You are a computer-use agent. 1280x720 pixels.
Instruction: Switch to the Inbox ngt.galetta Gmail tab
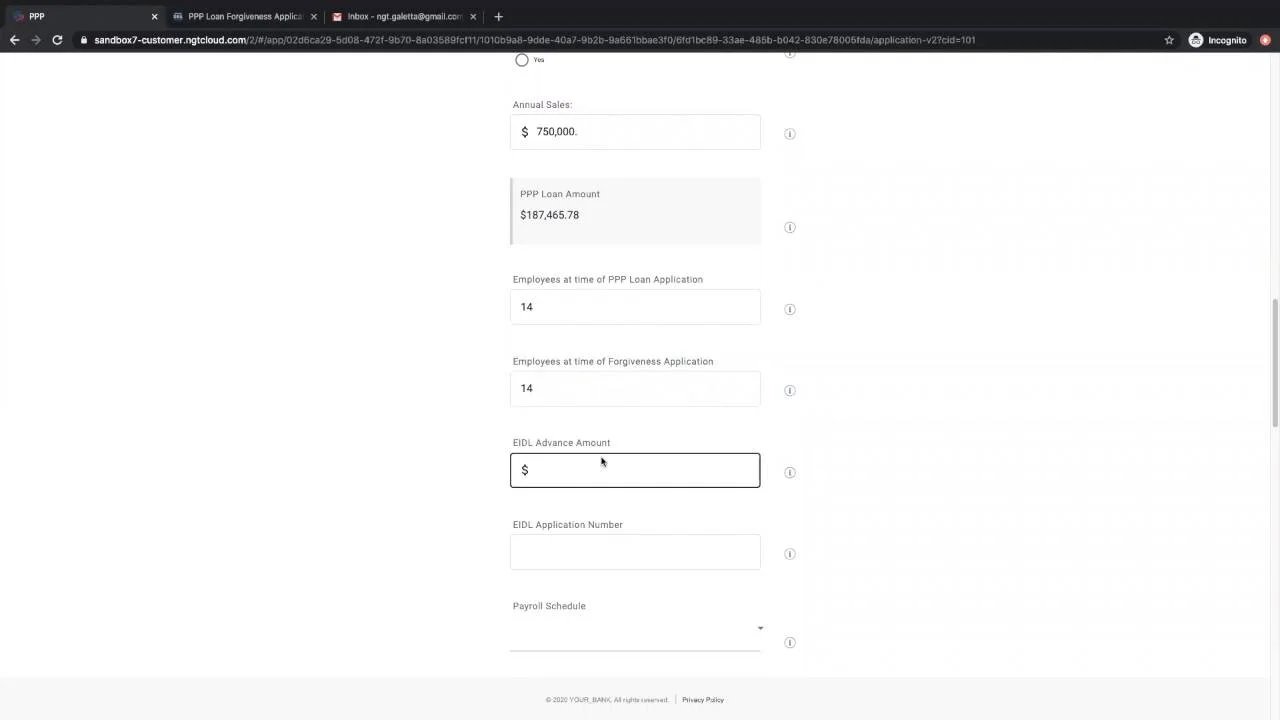tap(404, 16)
